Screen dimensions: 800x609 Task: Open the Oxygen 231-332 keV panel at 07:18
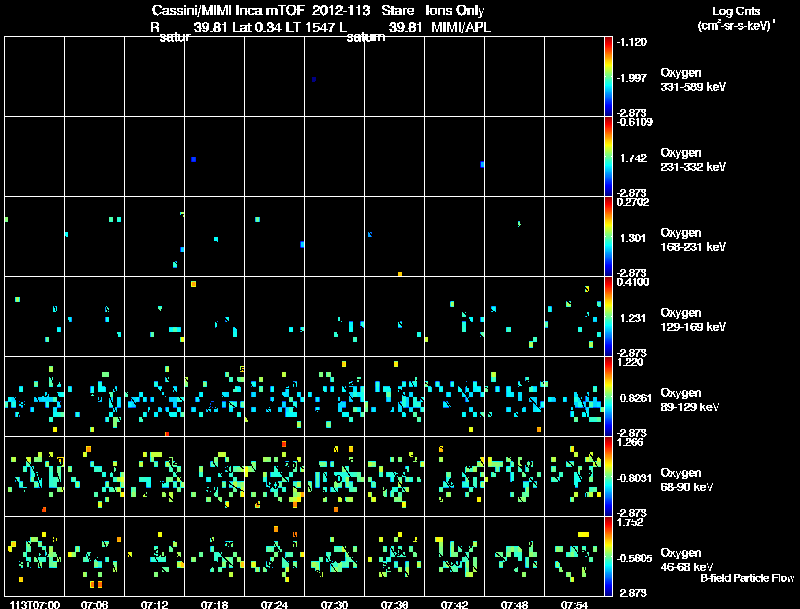[x=214, y=157]
